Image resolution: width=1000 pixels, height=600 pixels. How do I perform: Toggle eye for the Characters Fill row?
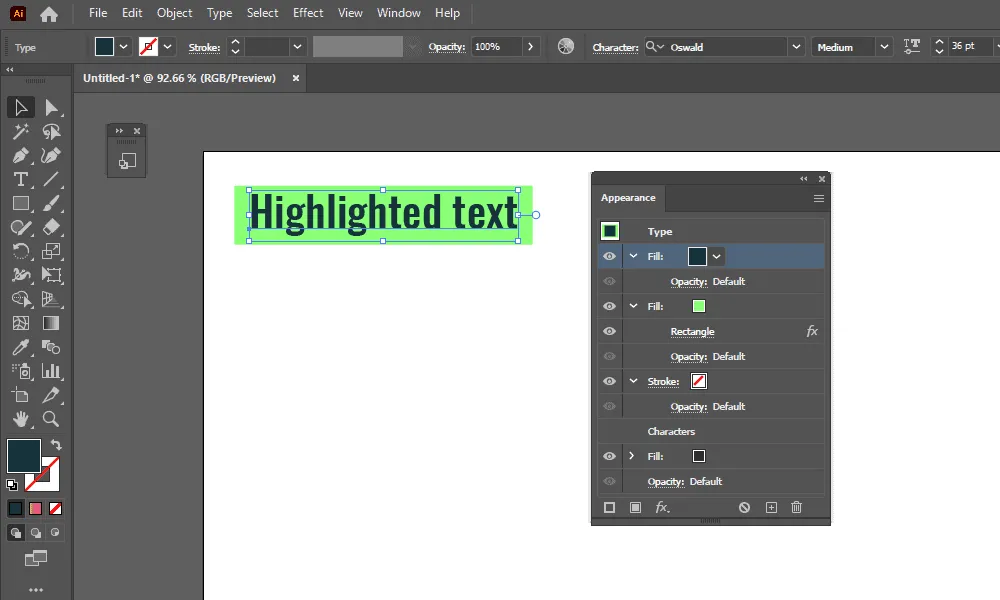point(610,457)
